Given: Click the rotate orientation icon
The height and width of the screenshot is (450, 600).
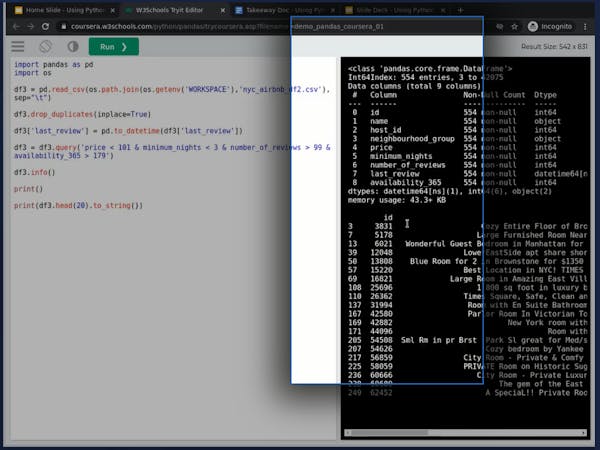Looking at the screenshot, I should pyautogui.click(x=46, y=47).
